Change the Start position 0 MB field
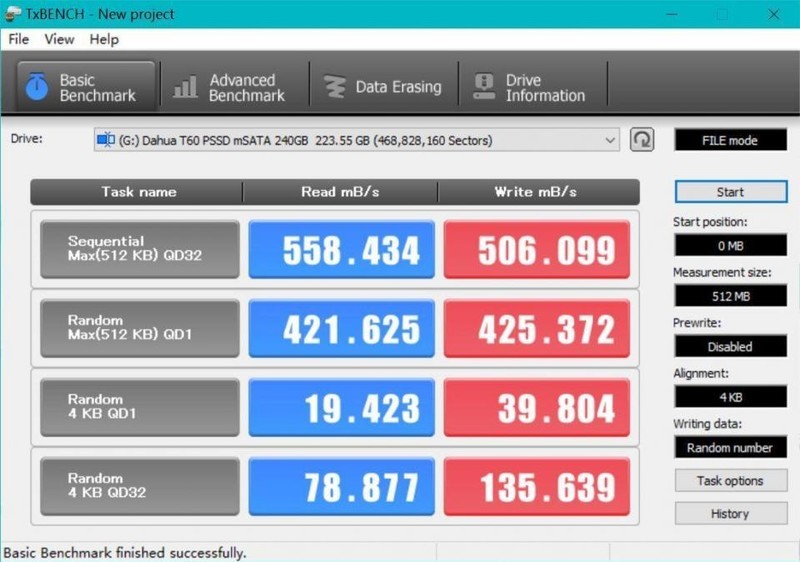Image resolution: width=800 pixels, height=562 pixels. pos(731,245)
